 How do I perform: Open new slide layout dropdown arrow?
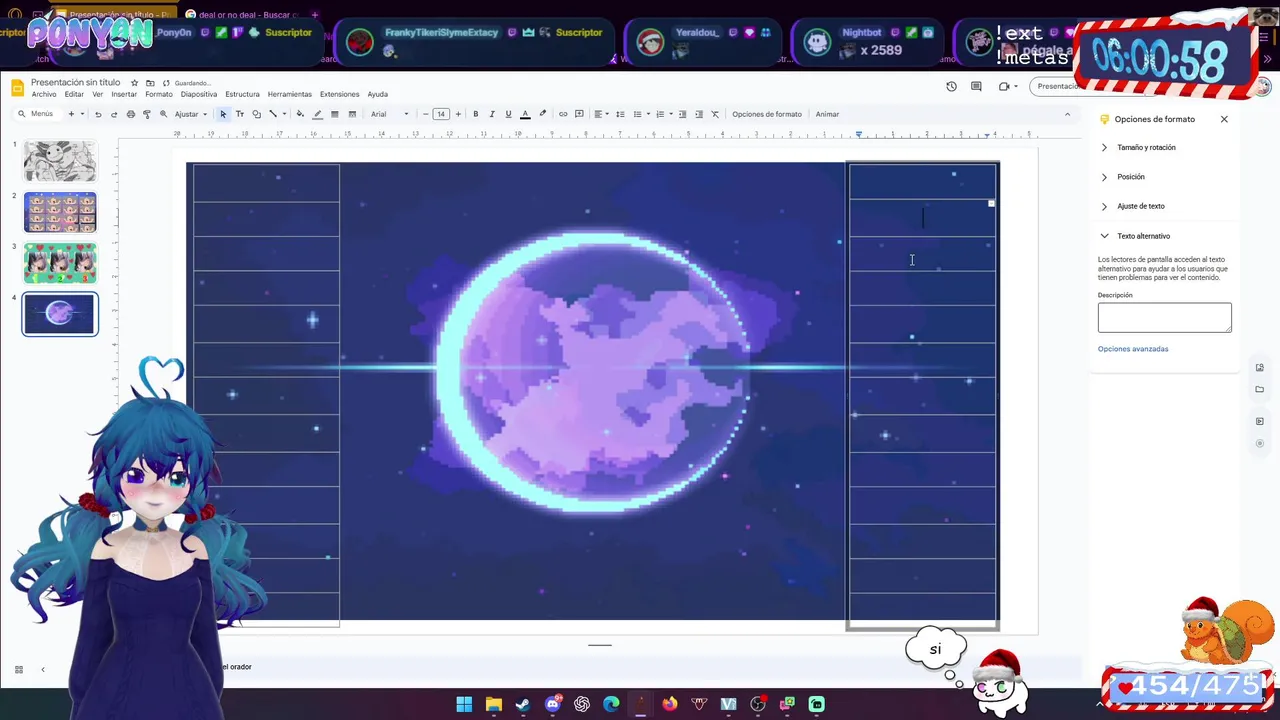tap(82, 114)
